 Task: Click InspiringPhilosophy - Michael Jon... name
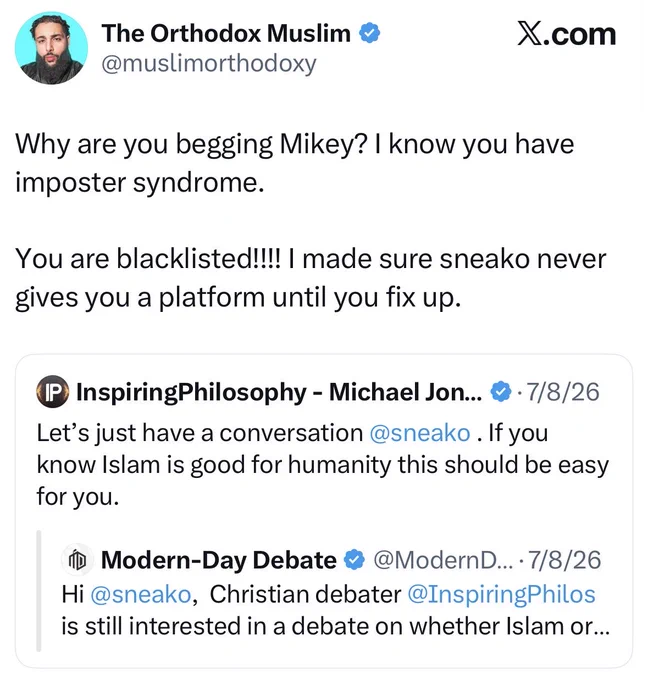(x=279, y=392)
